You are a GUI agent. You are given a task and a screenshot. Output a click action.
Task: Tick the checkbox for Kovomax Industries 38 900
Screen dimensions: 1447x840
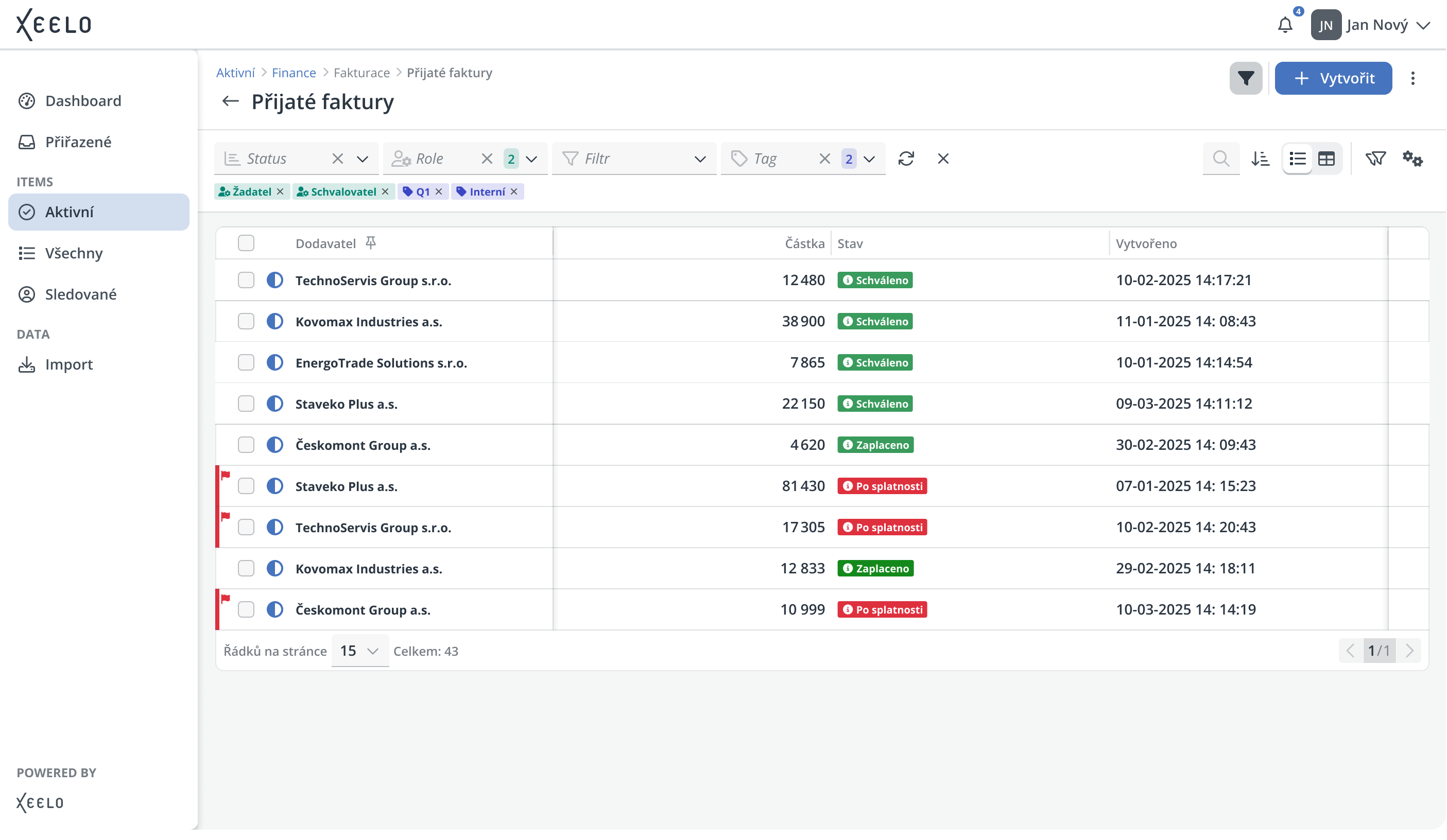pos(246,321)
